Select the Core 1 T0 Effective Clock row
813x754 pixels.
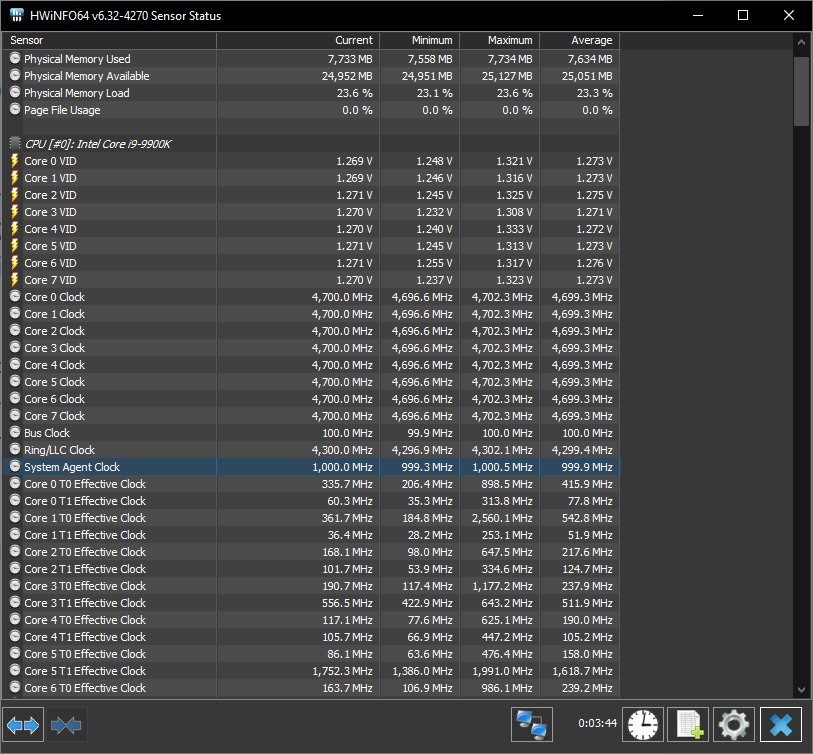pos(311,518)
